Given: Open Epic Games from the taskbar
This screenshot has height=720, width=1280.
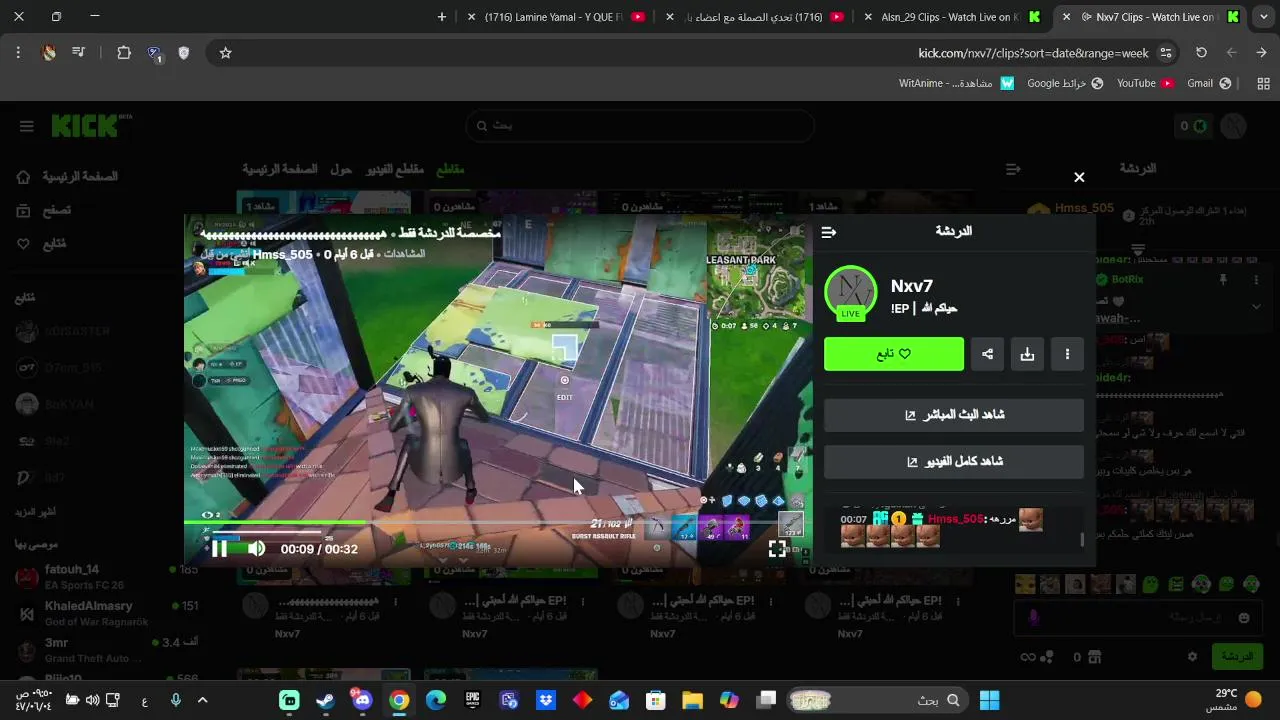Looking at the screenshot, I should [x=472, y=700].
